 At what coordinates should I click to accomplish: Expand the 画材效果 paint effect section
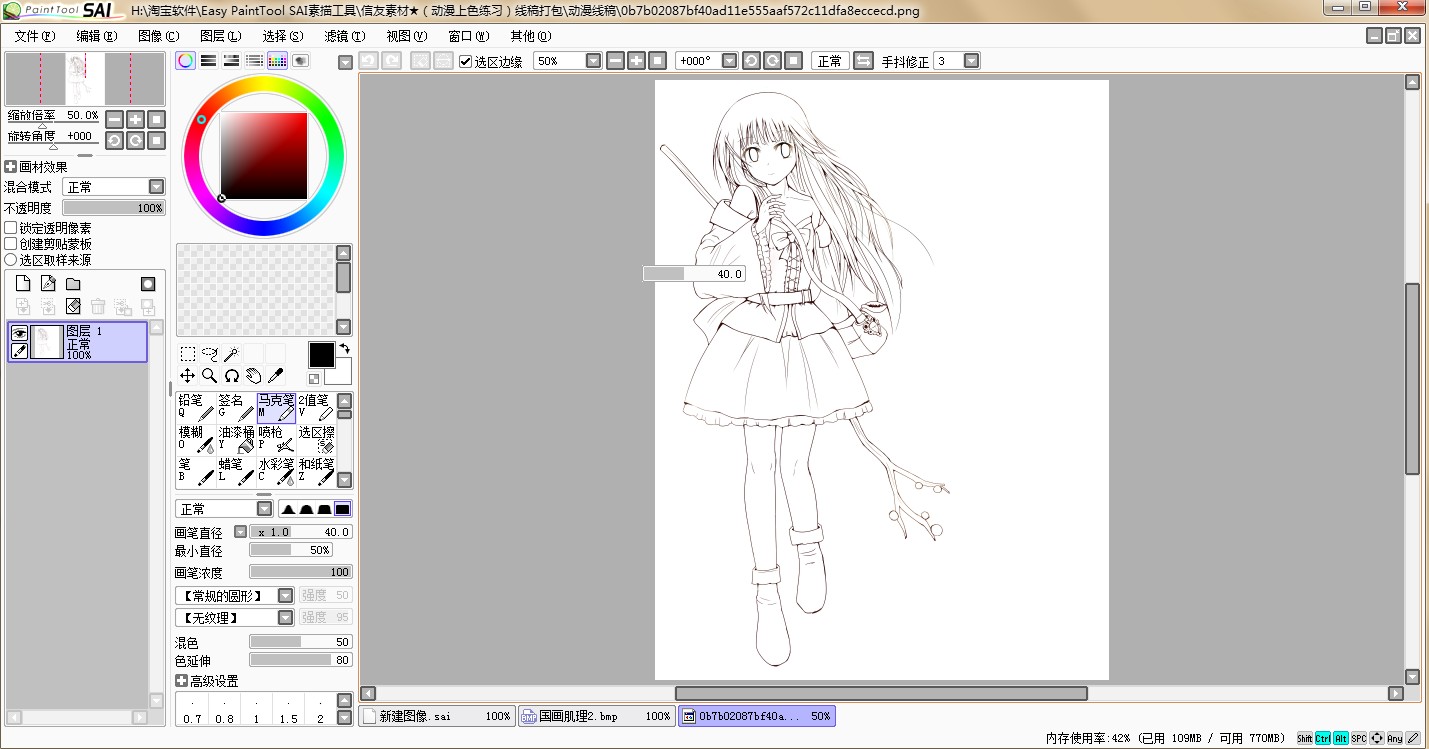click(x=11, y=167)
